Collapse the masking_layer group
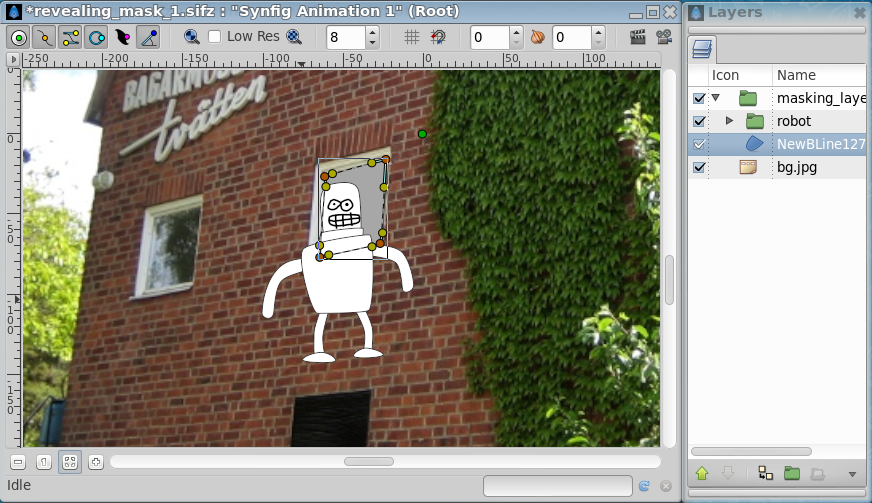This screenshot has height=503, width=872. [x=716, y=98]
